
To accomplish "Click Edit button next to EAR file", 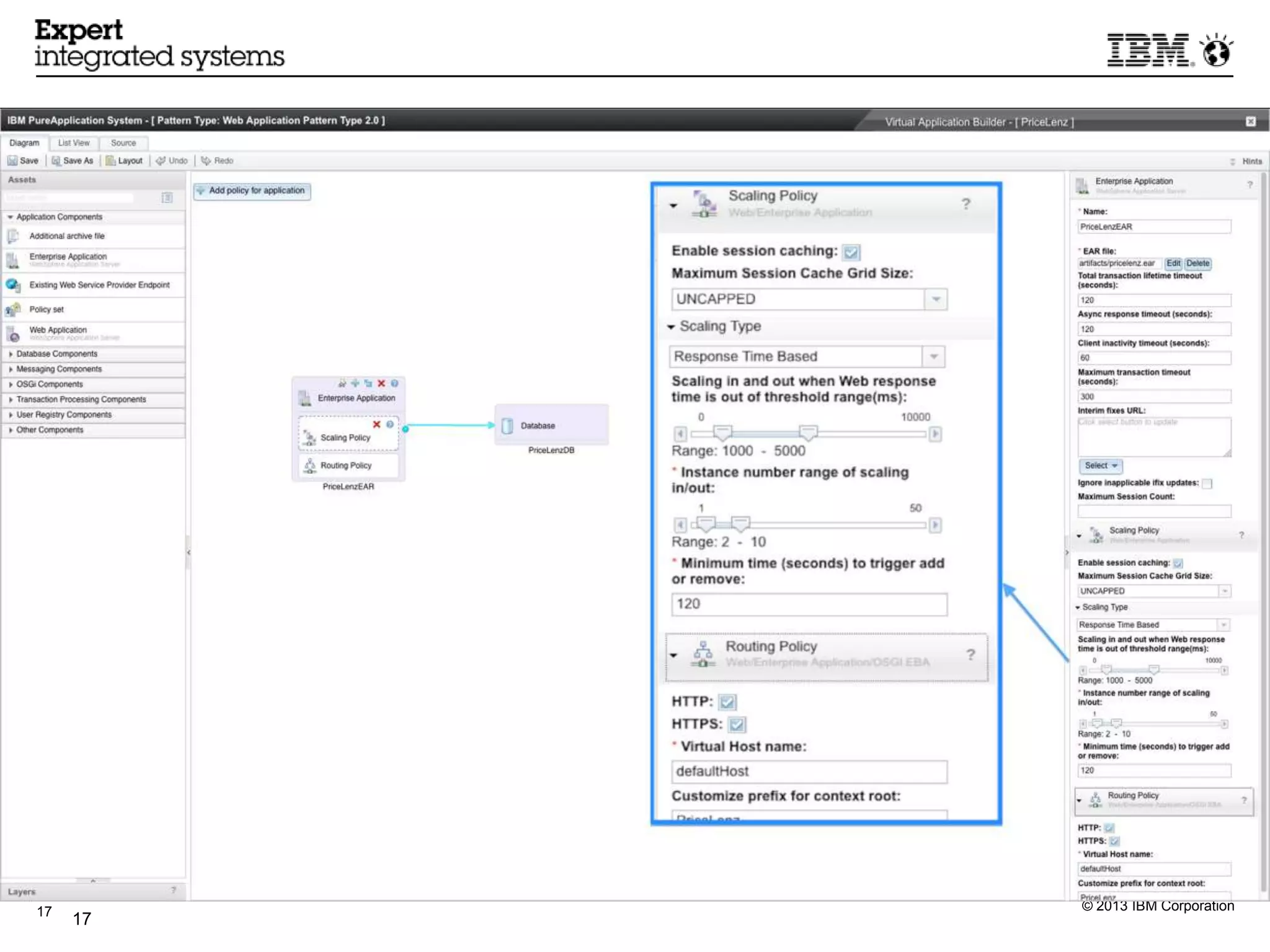I will [x=1173, y=263].
